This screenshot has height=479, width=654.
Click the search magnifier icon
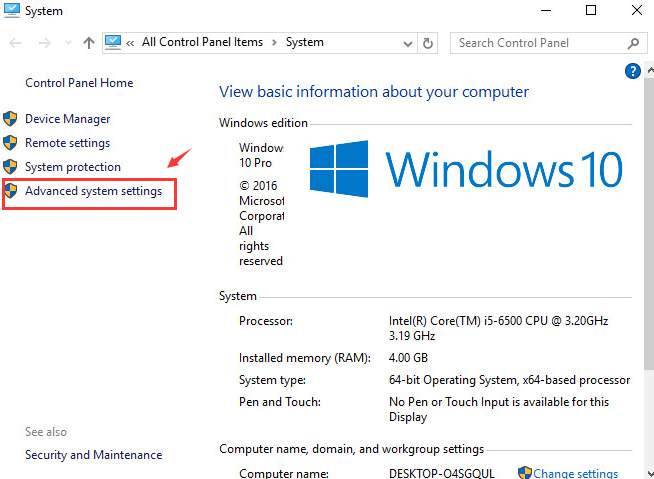(633, 43)
